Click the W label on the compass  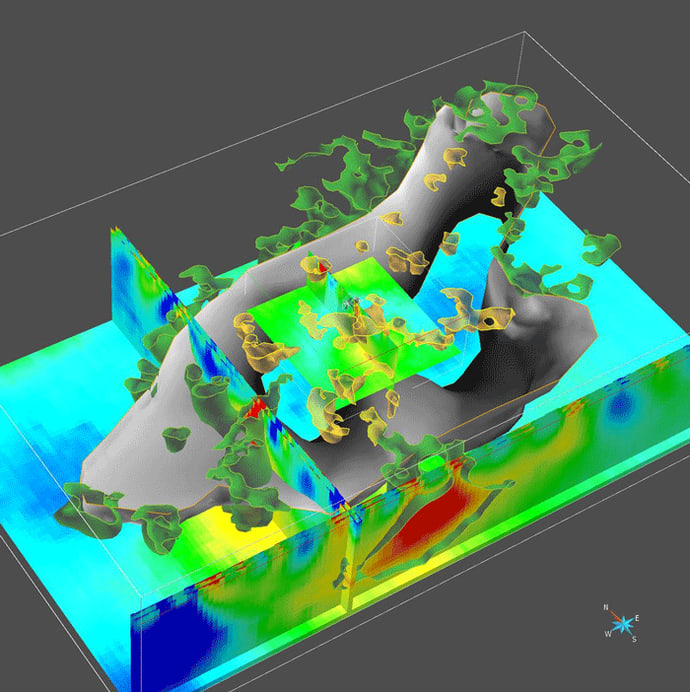click(606, 632)
